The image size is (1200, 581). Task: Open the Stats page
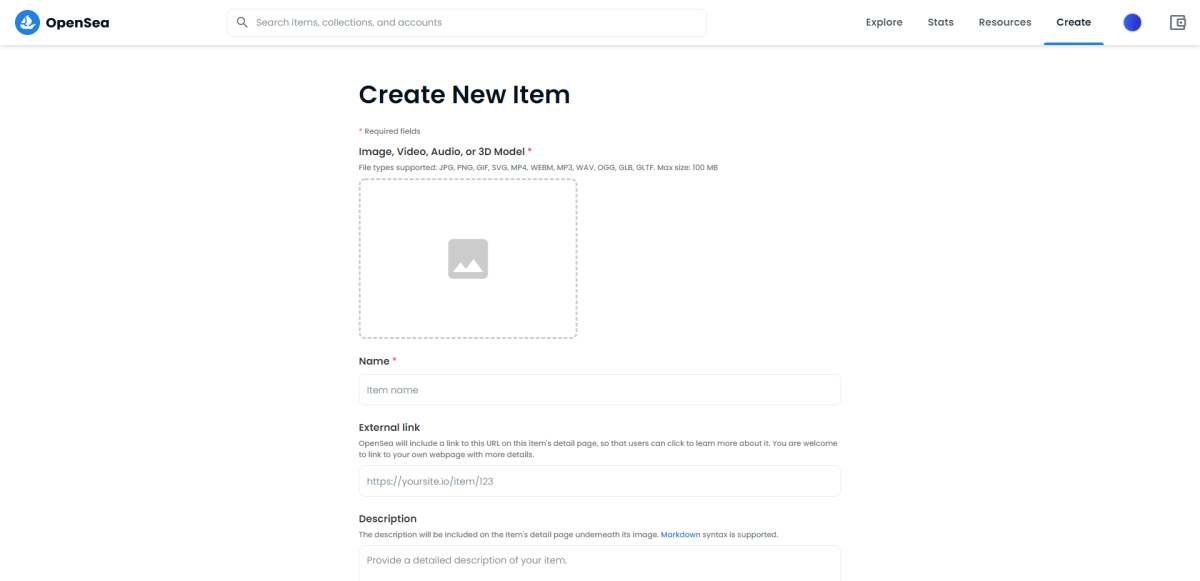pyautogui.click(x=940, y=21)
